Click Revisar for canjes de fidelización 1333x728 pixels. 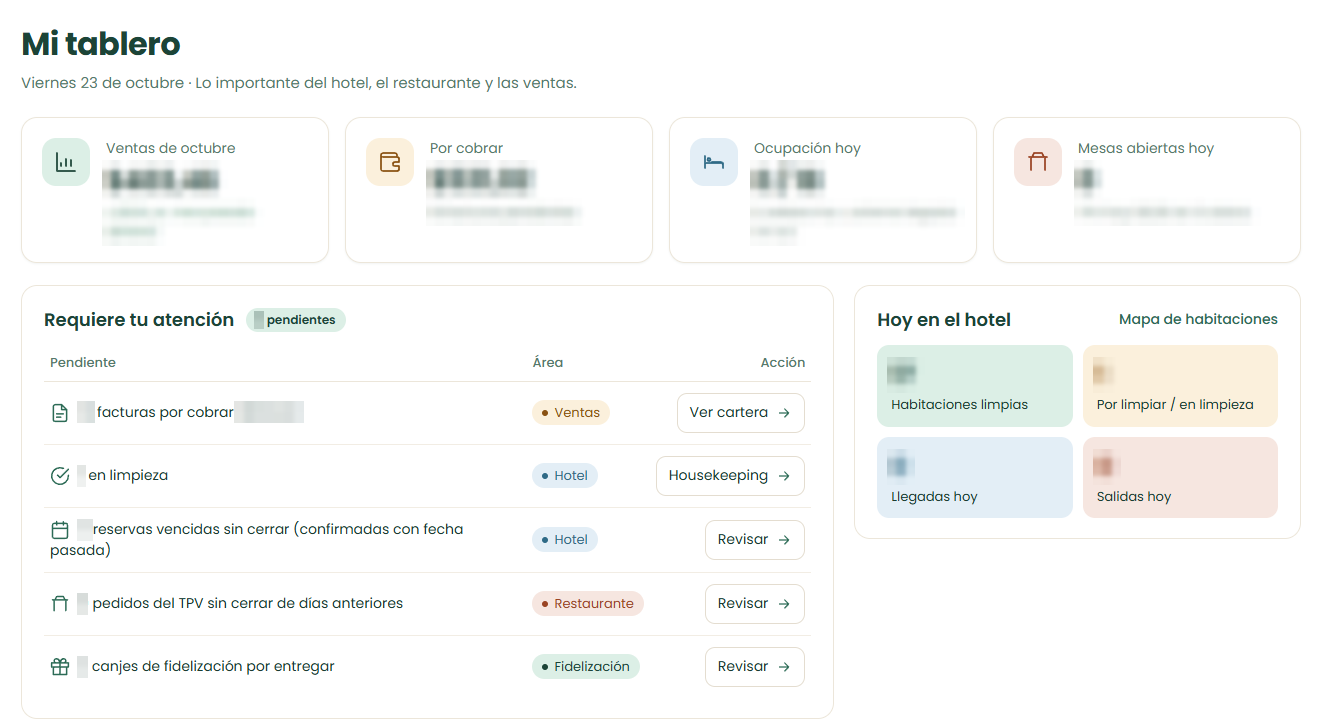tap(755, 667)
